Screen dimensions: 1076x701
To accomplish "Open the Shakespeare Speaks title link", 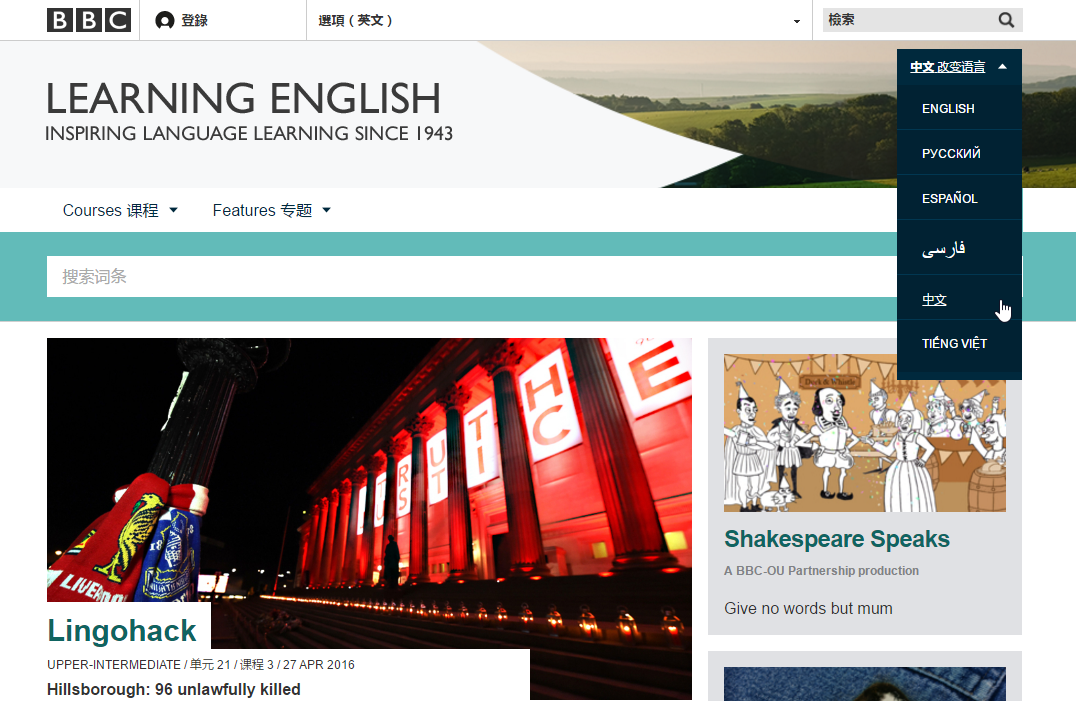I will pyautogui.click(x=837, y=539).
